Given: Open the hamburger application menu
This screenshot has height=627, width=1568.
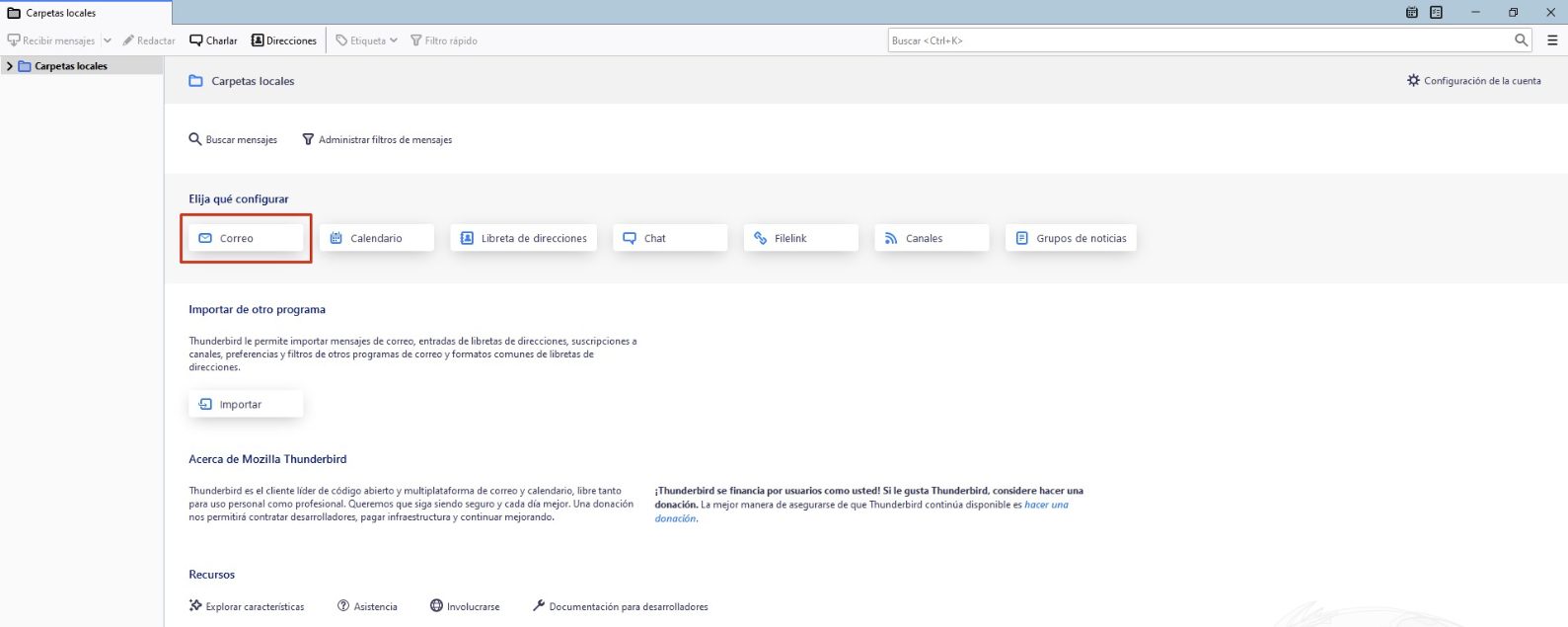Looking at the screenshot, I should [x=1552, y=40].
